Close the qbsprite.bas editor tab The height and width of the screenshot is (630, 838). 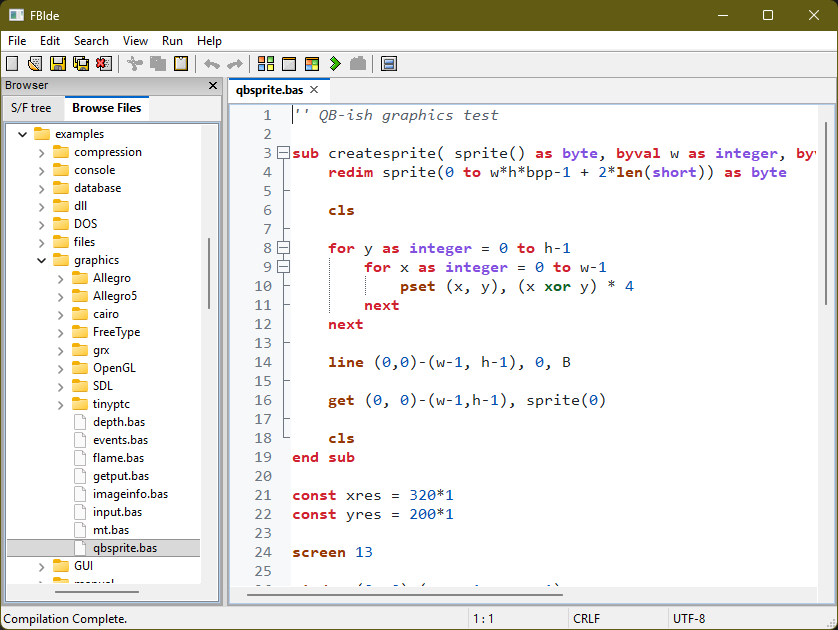pyautogui.click(x=314, y=90)
